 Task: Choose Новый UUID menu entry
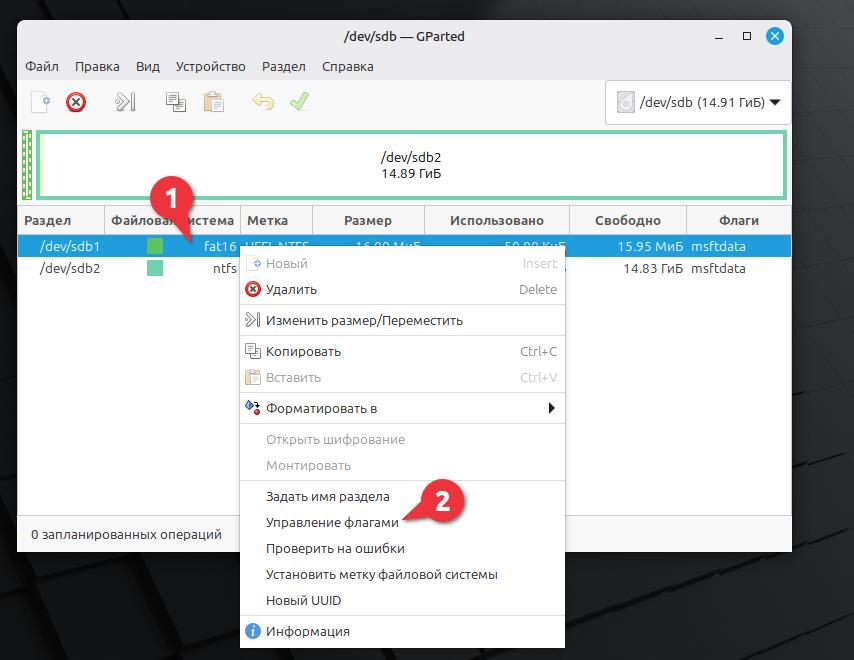pos(402,601)
